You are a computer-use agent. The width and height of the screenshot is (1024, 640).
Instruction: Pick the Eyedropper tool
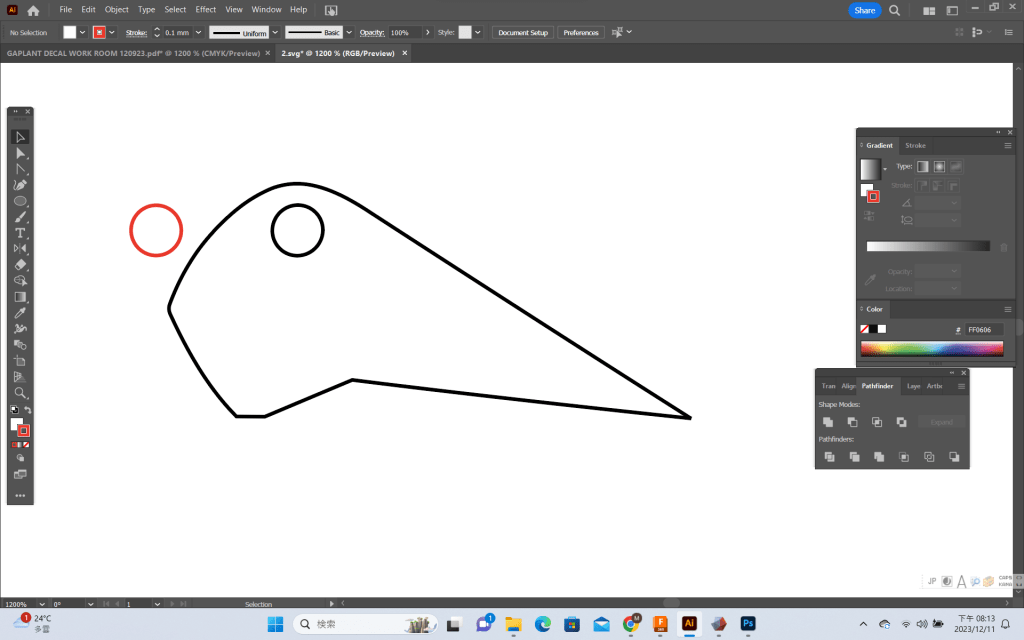pyautogui.click(x=20, y=313)
